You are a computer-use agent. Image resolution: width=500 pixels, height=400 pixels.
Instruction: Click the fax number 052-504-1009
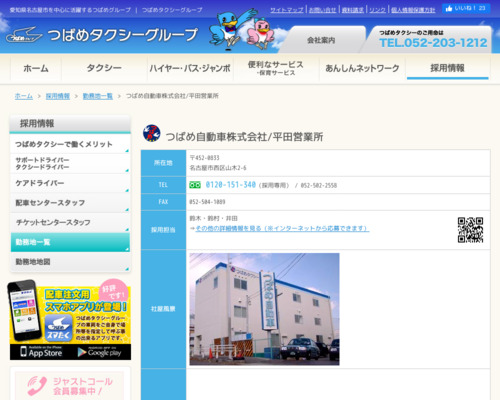pos(207,202)
